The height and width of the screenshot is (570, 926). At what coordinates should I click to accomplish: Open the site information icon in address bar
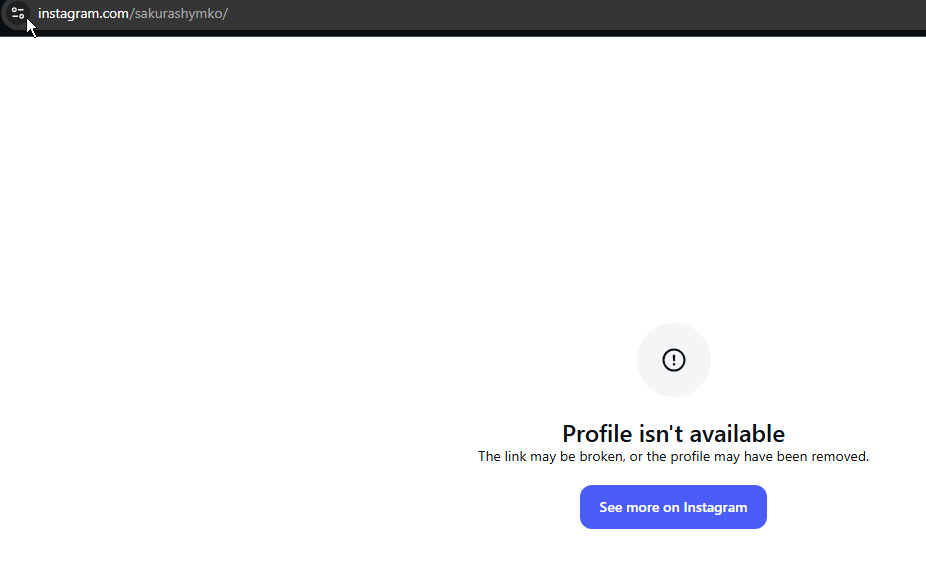point(18,13)
